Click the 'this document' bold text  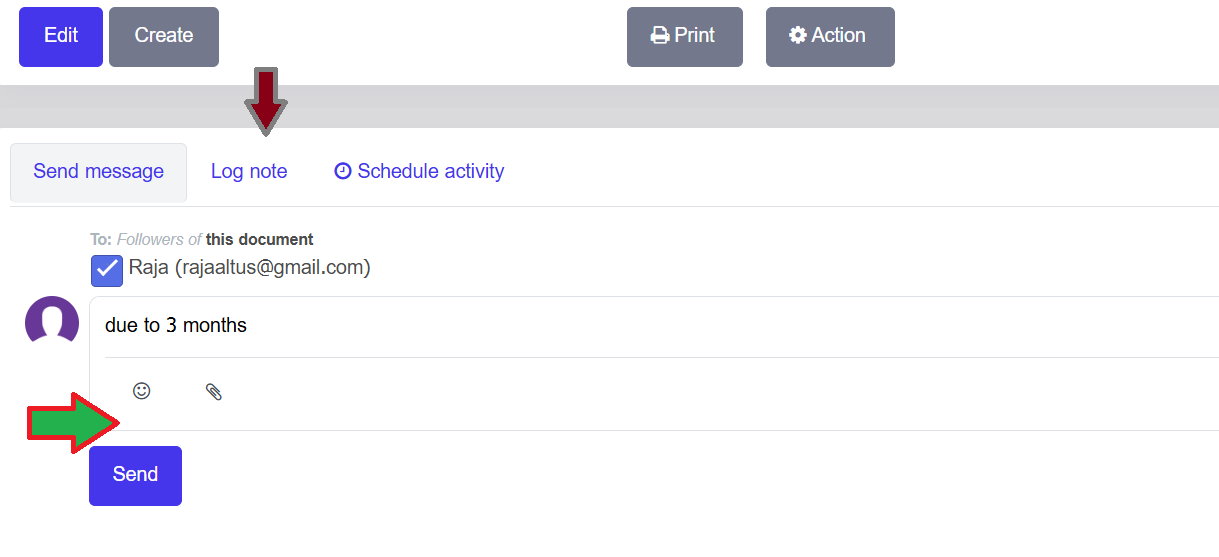(x=259, y=240)
